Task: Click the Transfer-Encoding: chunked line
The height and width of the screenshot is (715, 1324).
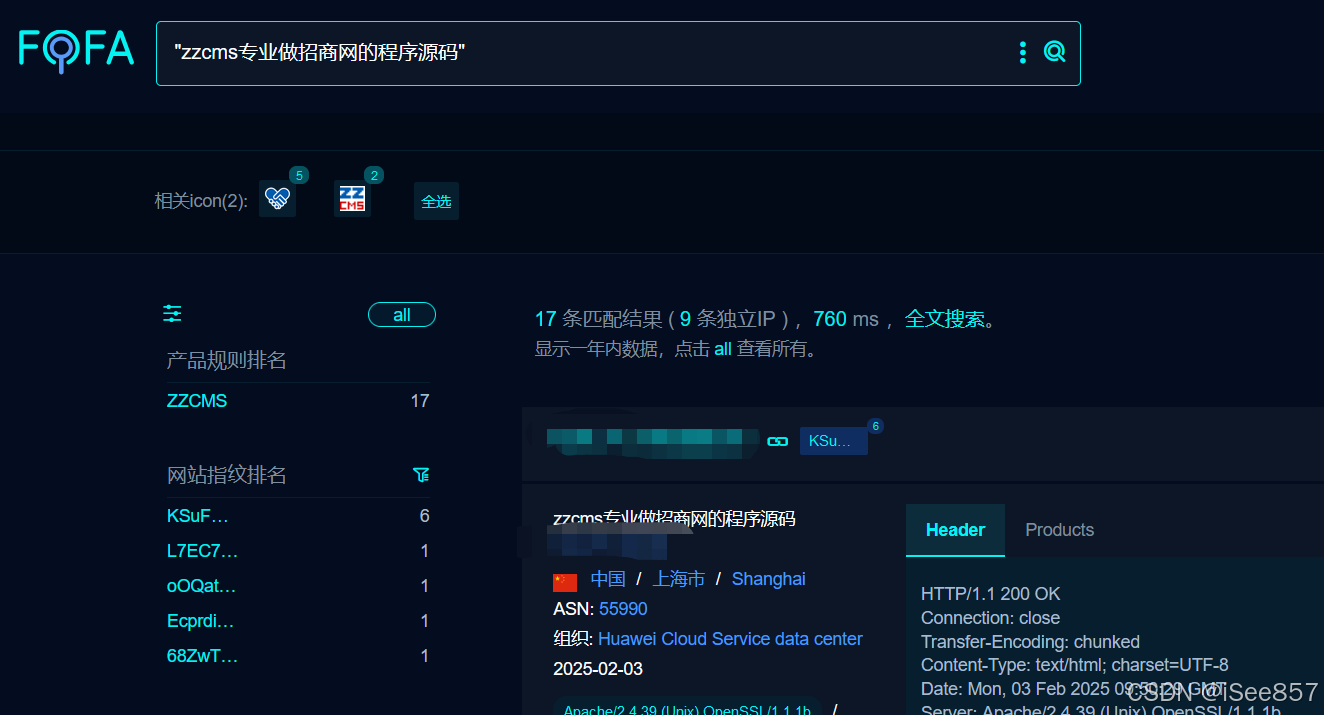Action: pyautogui.click(x=1030, y=642)
